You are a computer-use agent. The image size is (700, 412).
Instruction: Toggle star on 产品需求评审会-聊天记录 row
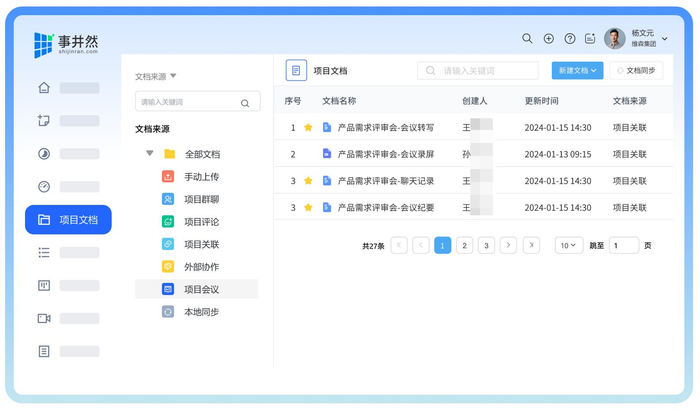(308, 181)
